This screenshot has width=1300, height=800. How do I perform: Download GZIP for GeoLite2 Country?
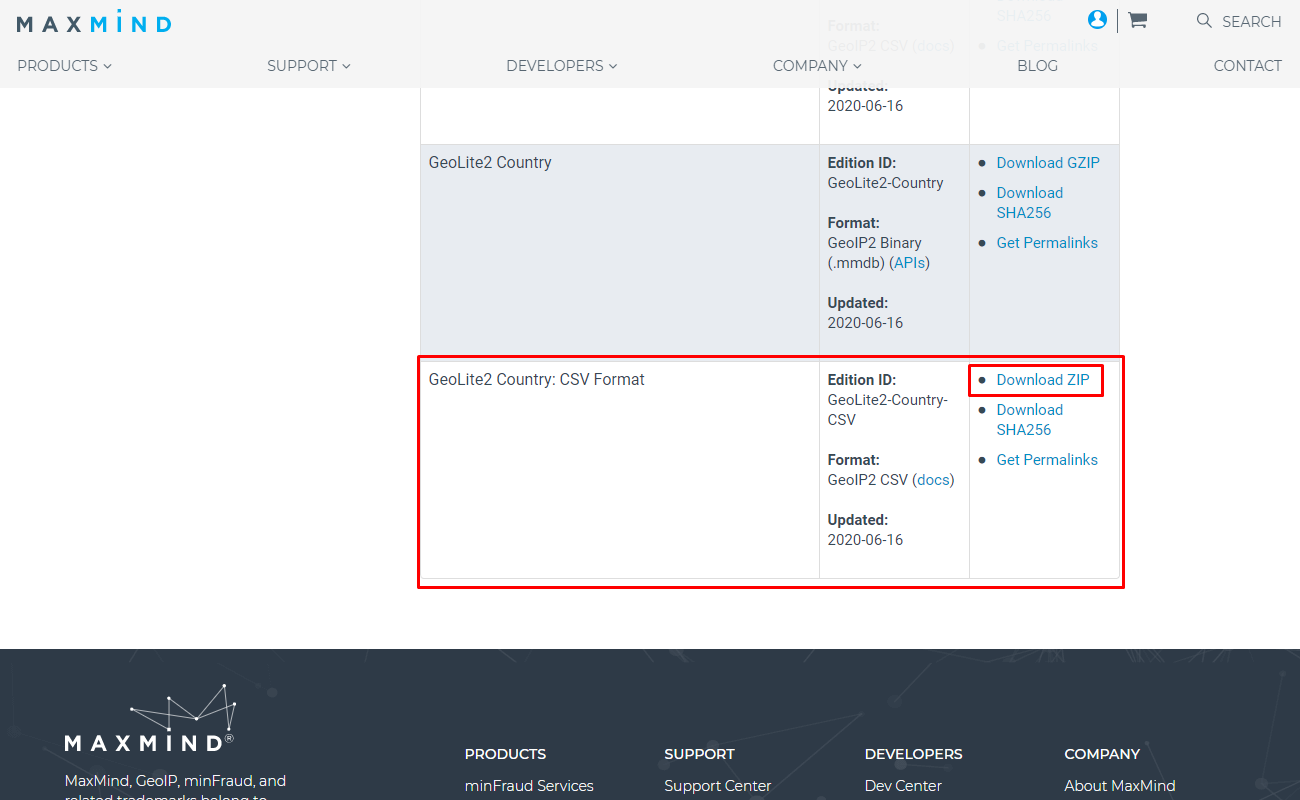[x=1048, y=163]
